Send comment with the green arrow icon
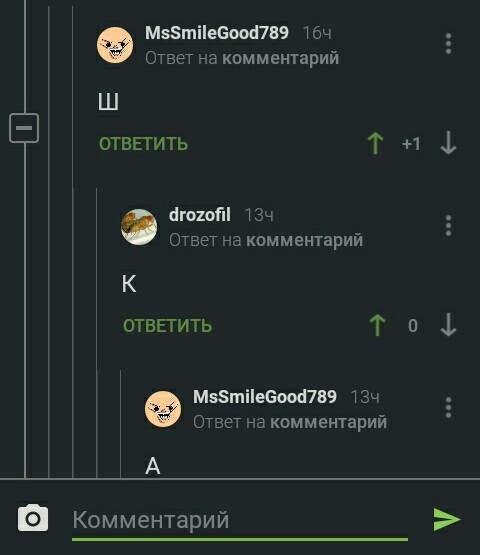The width and height of the screenshot is (480, 555). coord(447,520)
